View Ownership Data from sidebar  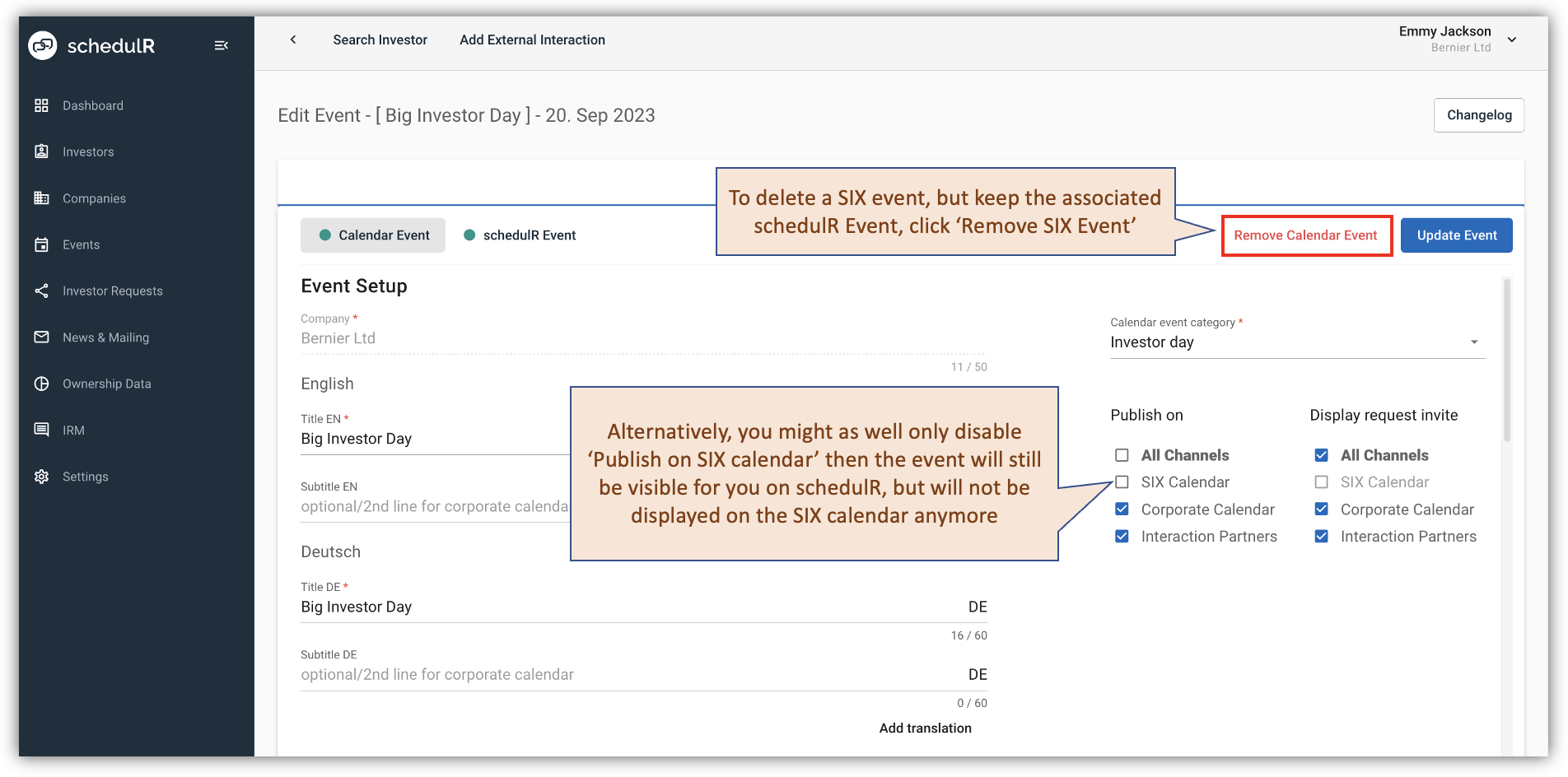click(106, 384)
